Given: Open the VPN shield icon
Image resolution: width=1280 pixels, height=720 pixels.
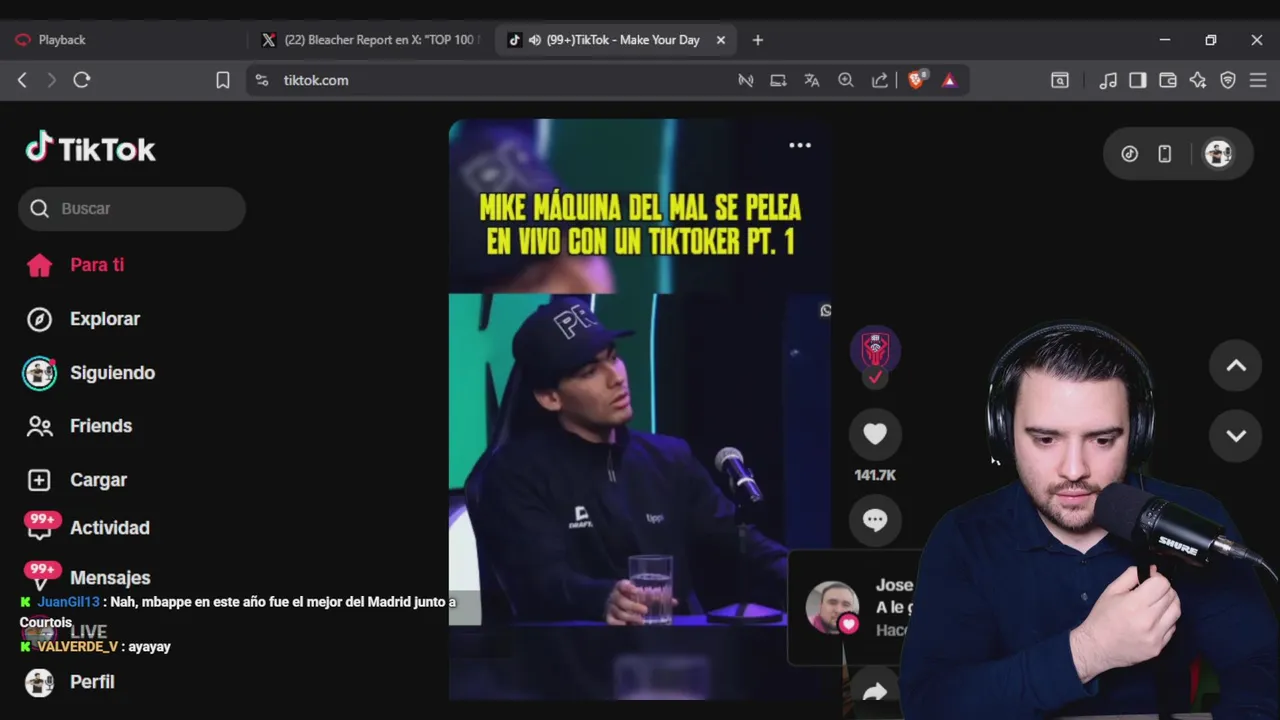Looking at the screenshot, I should click(1228, 80).
